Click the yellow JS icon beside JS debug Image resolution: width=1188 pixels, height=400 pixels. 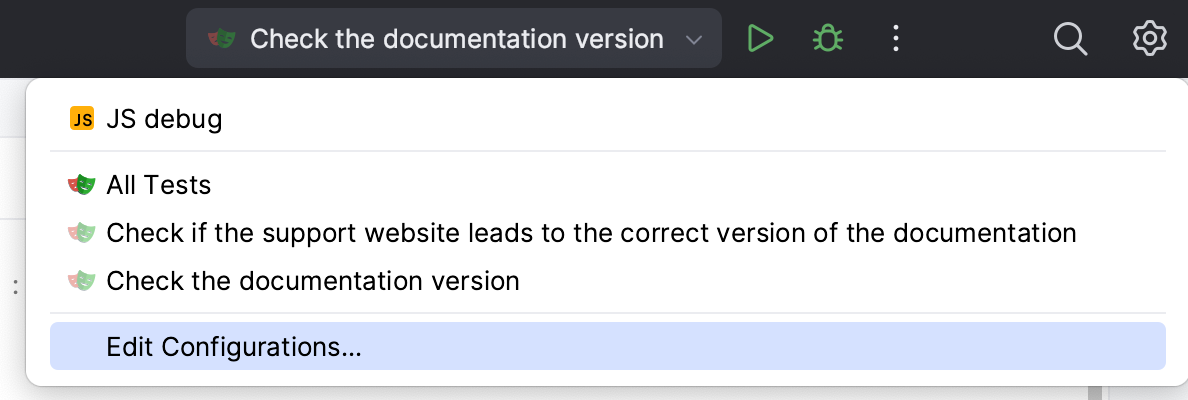82,120
